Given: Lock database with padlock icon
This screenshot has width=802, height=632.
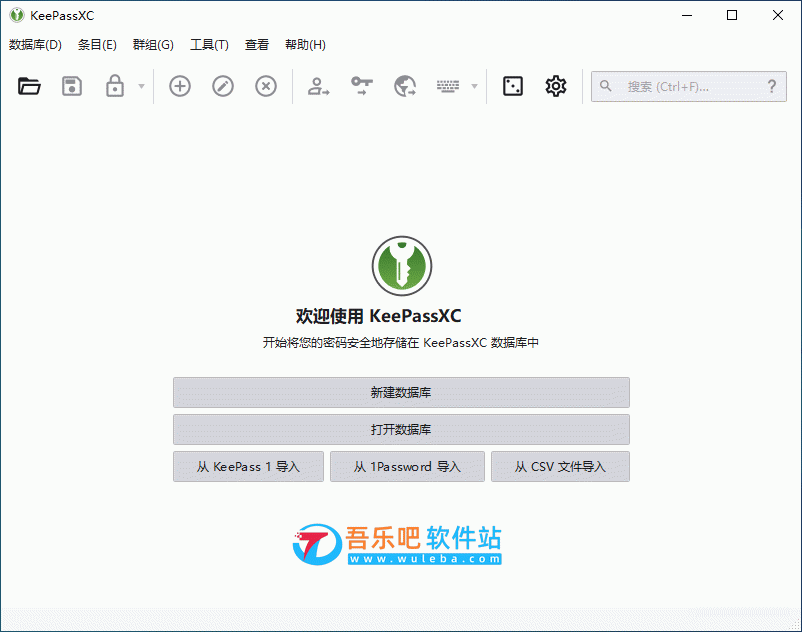Looking at the screenshot, I should 115,86.
